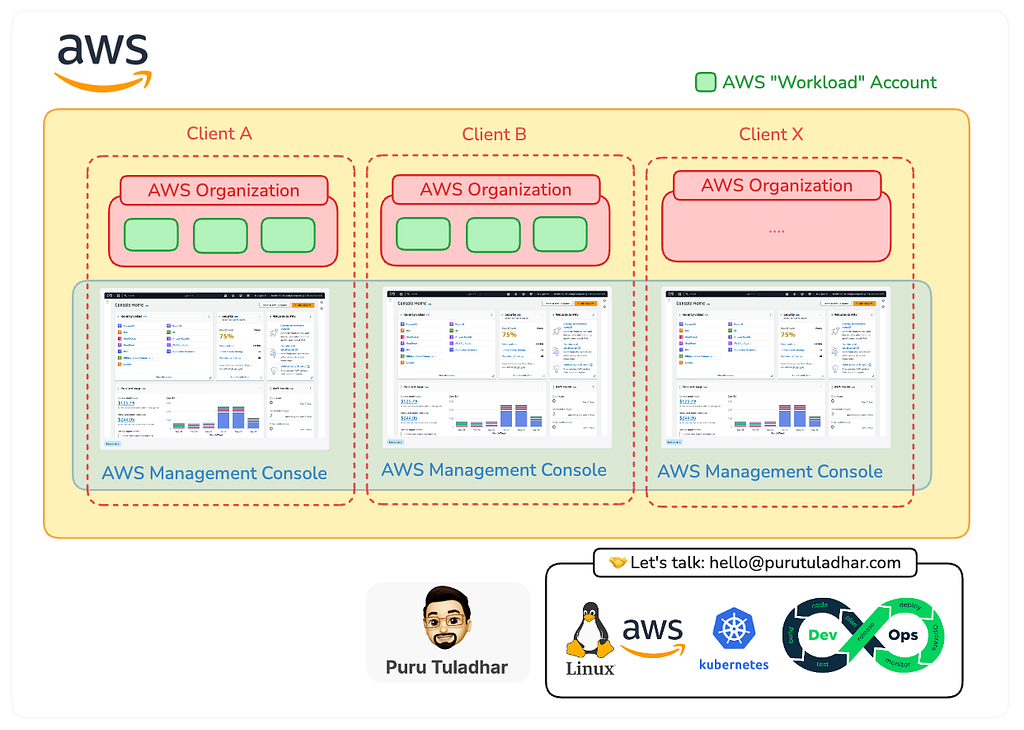This screenshot has width=1024, height=730.
Task: Click the bar chart in Client B console
Action: pyautogui.click(x=497, y=415)
